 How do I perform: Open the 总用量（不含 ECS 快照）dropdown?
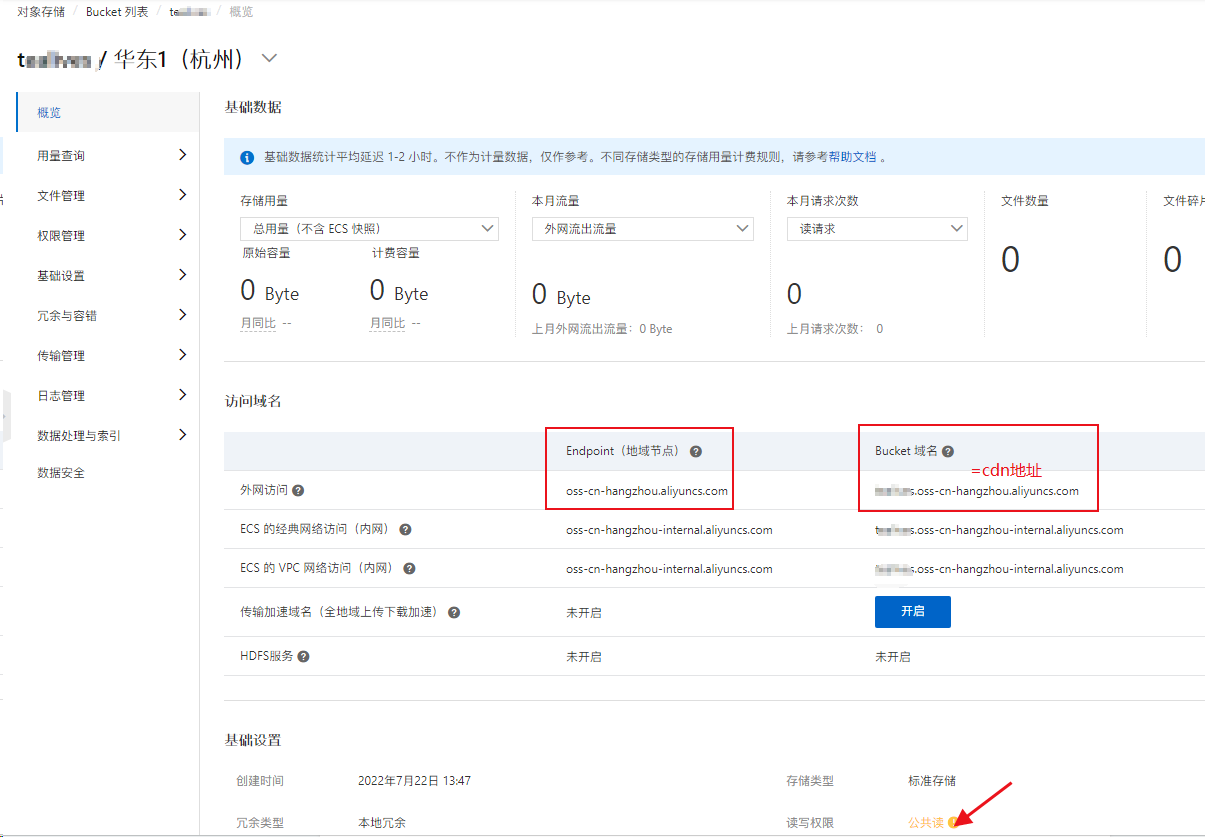(x=488, y=228)
